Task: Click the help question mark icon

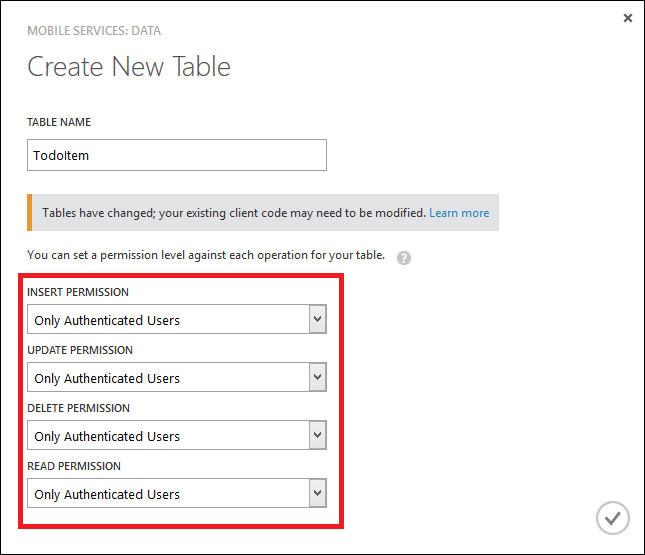Action: click(x=404, y=258)
